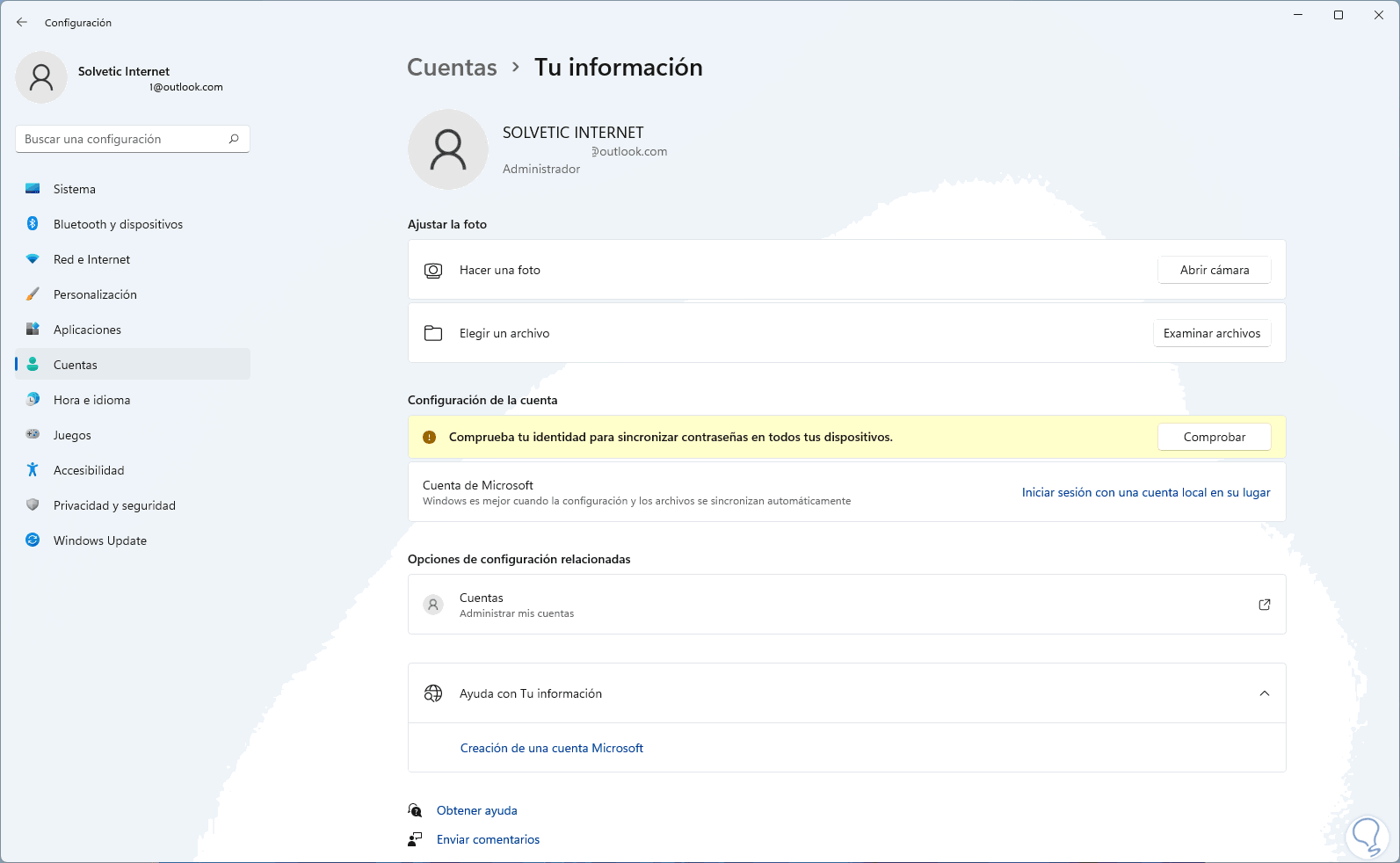This screenshot has width=1400, height=863.
Task: Click the warning icon in identity banner
Action: [429, 437]
